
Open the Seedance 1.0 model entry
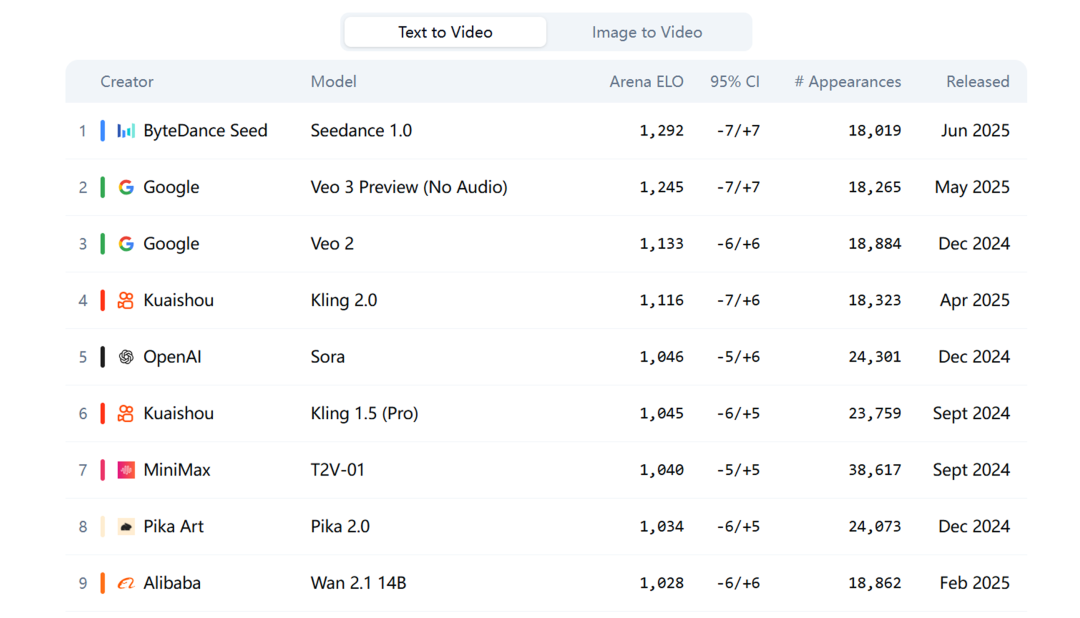[361, 131]
